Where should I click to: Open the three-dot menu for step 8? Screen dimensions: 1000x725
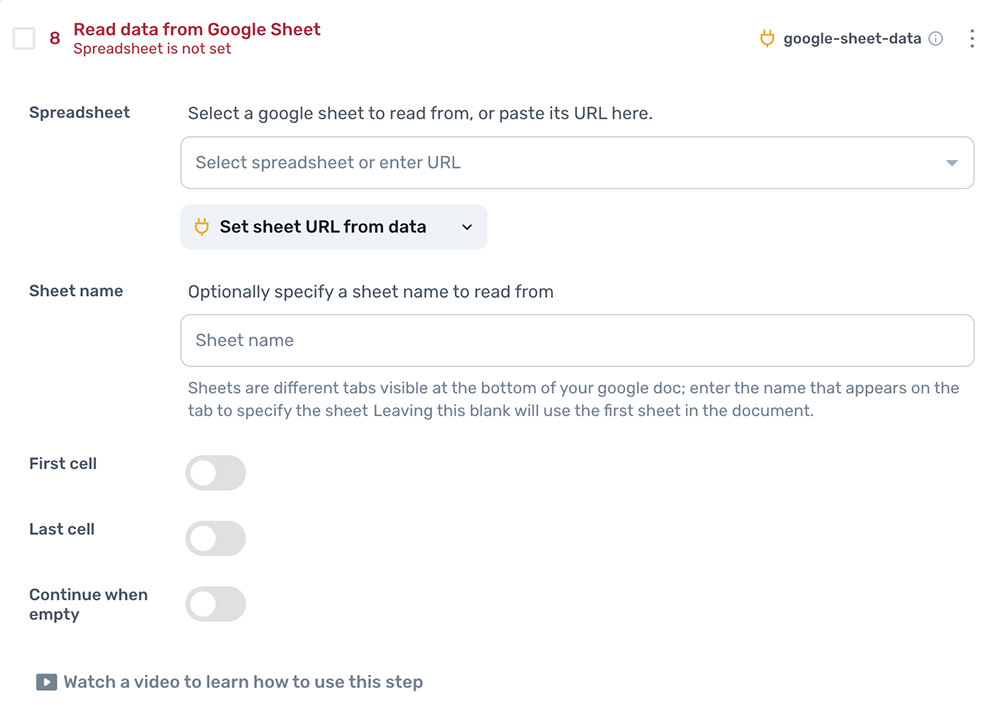click(x=972, y=38)
